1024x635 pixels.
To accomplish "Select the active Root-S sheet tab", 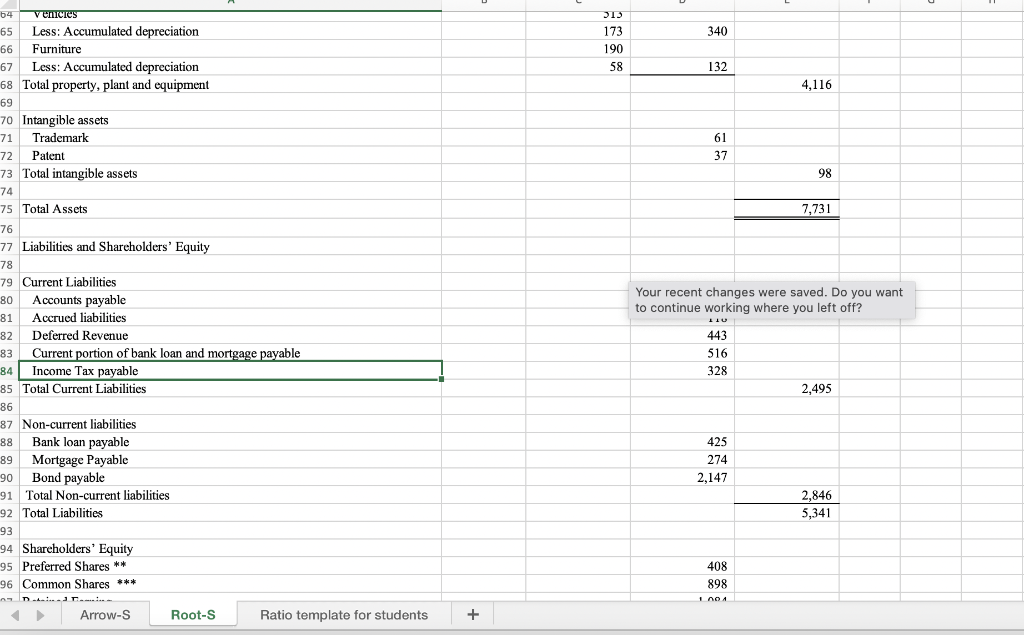I will (x=192, y=615).
